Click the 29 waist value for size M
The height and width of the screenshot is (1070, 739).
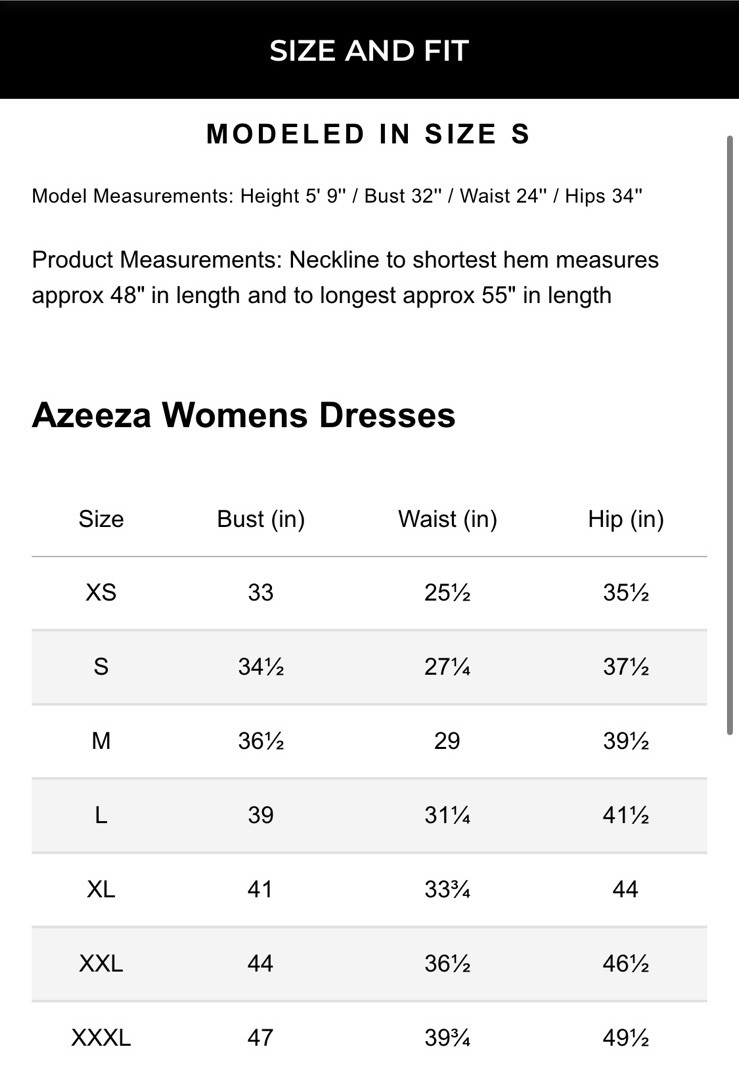click(x=447, y=741)
